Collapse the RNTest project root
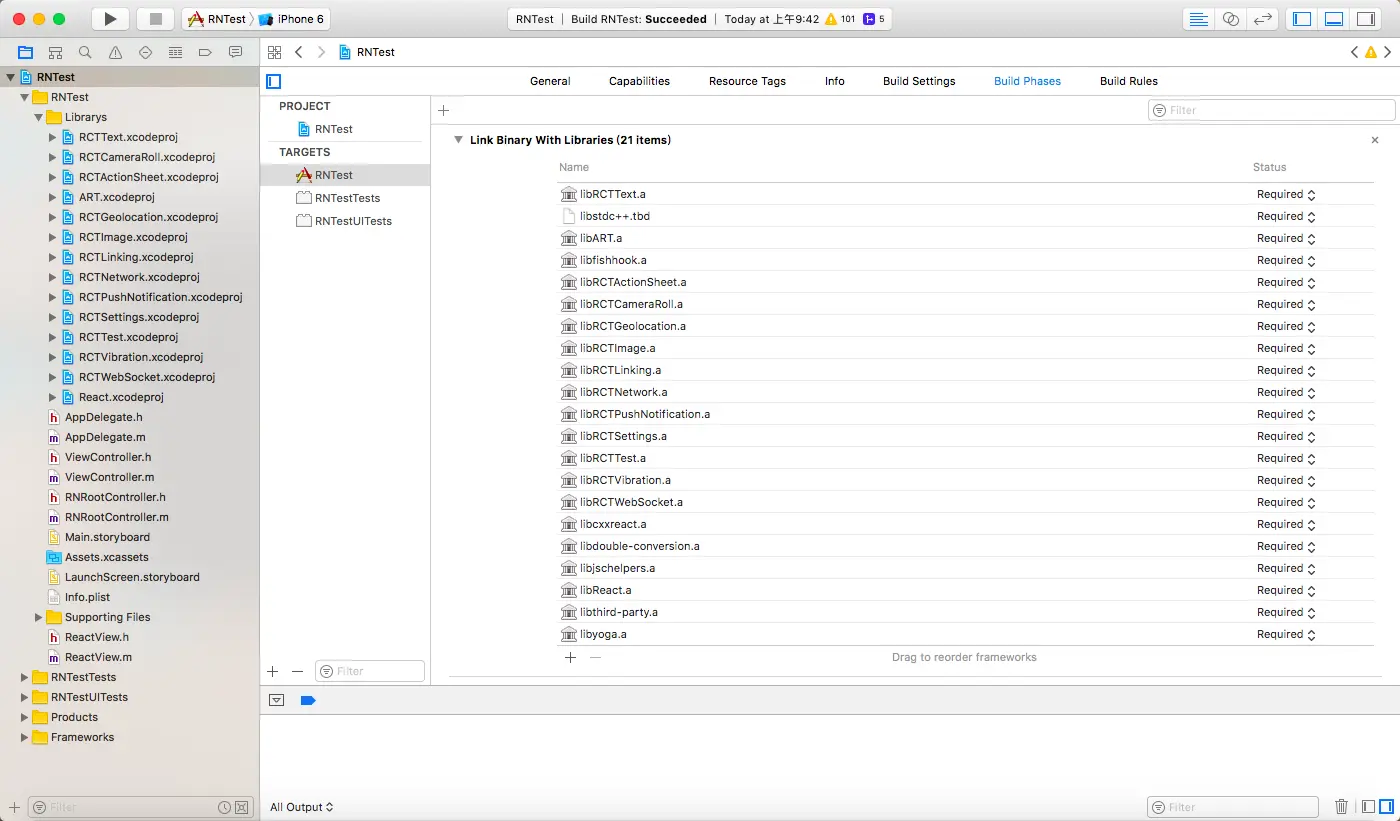Viewport: 1400px width, 821px height. 11,77
